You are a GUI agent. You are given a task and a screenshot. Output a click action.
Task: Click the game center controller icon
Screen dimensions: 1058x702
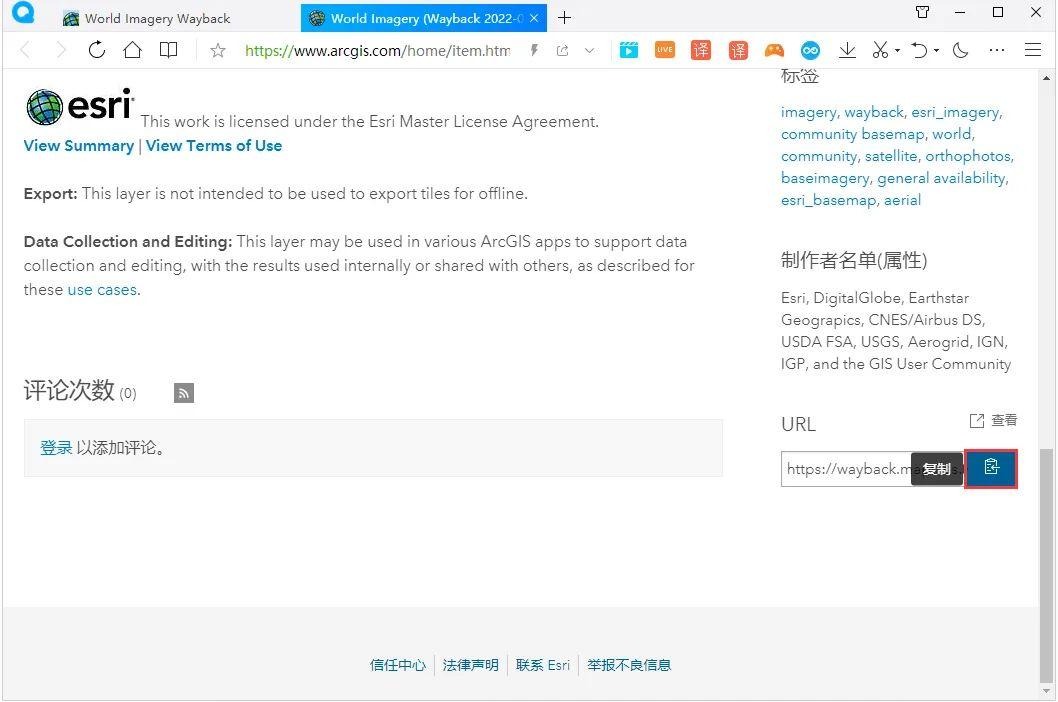774,49
